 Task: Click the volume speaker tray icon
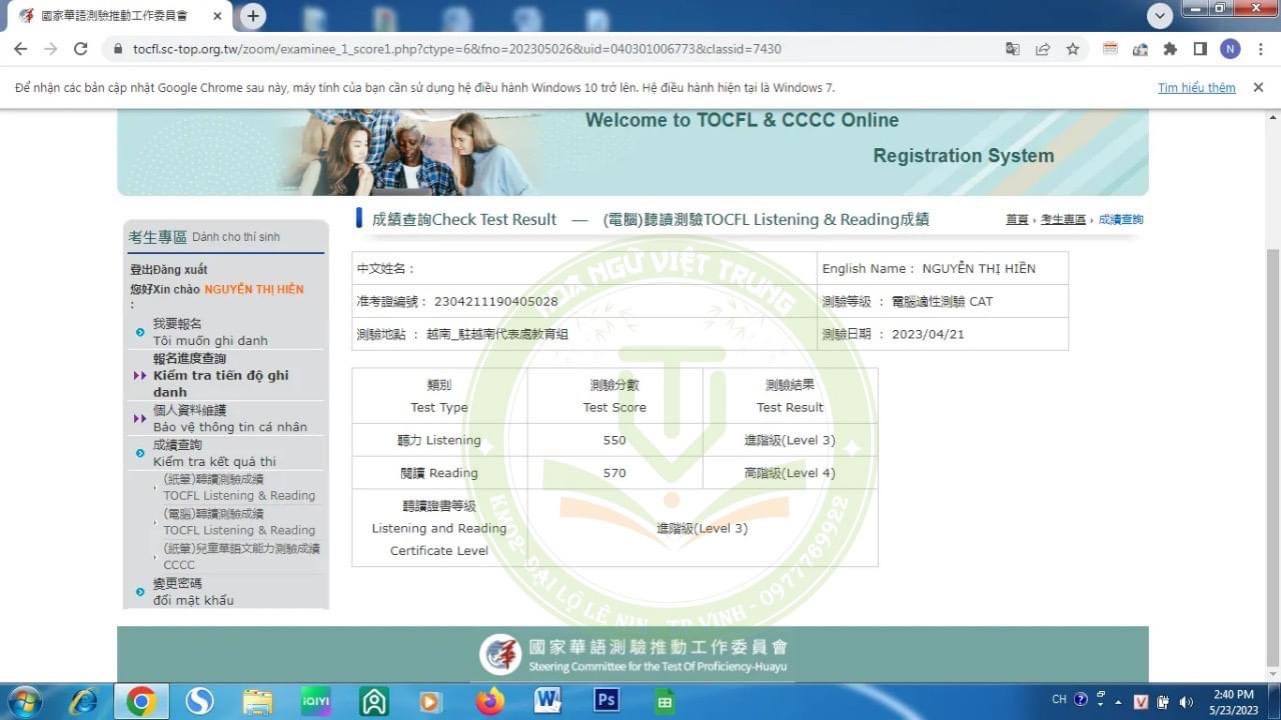tap(1186, 701)
